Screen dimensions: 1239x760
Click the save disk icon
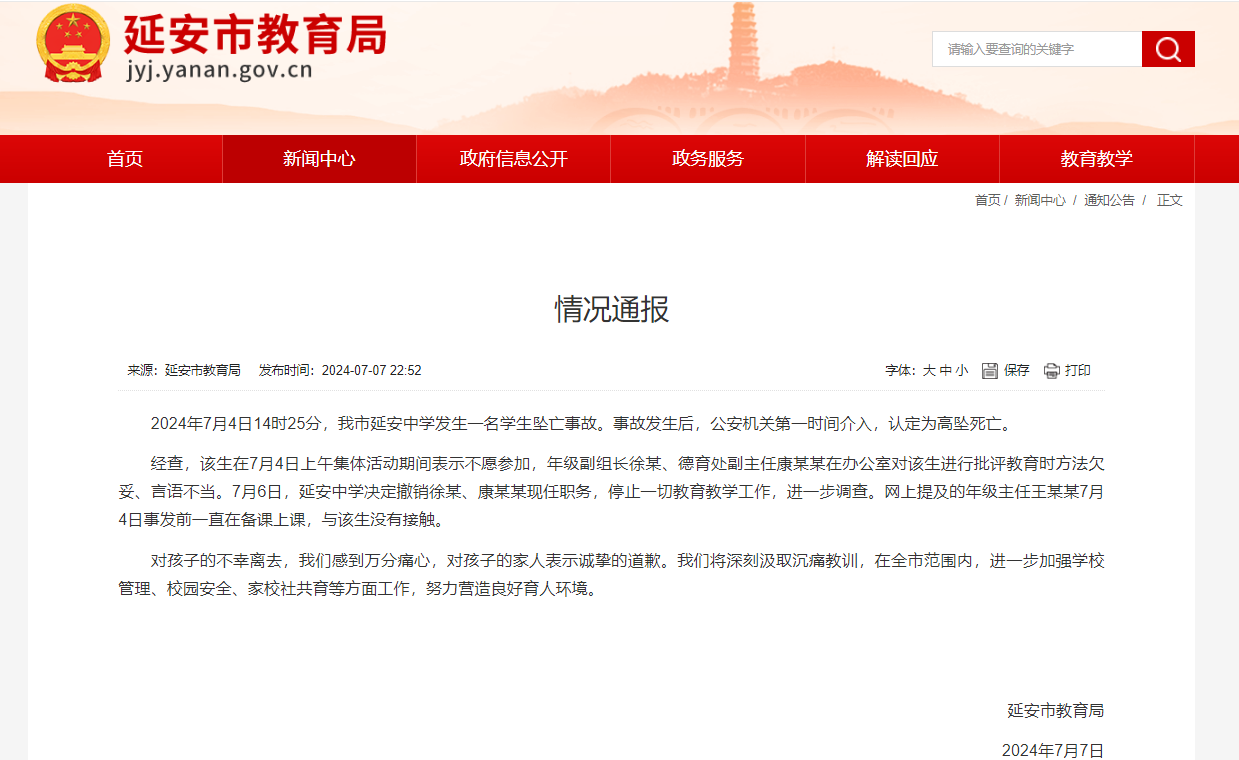click(990, 370)
